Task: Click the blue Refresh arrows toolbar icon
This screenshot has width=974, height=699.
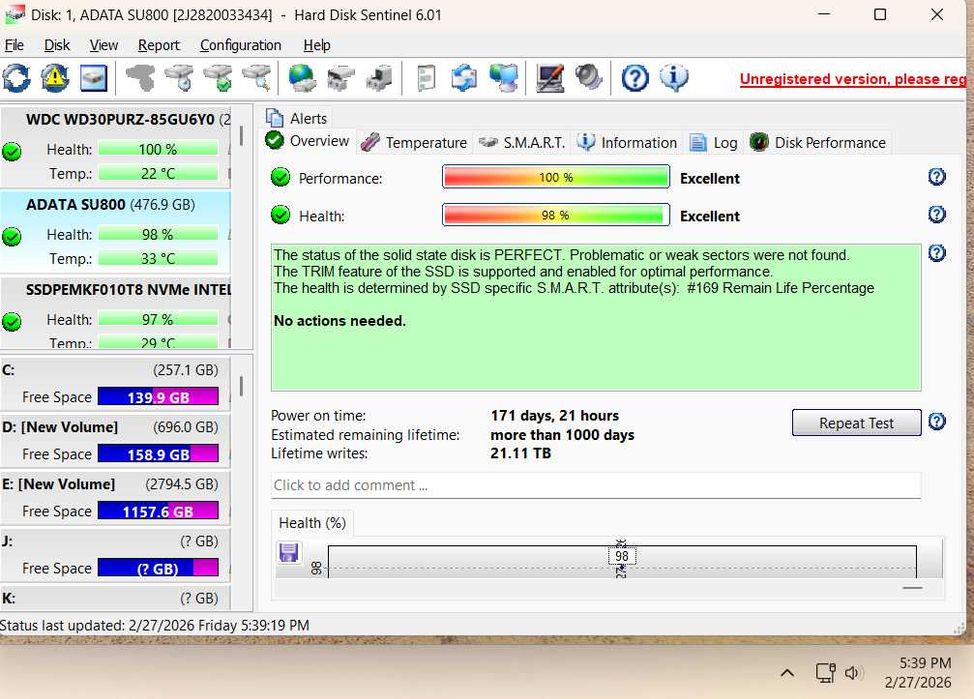Action: [x=16, y=78]
